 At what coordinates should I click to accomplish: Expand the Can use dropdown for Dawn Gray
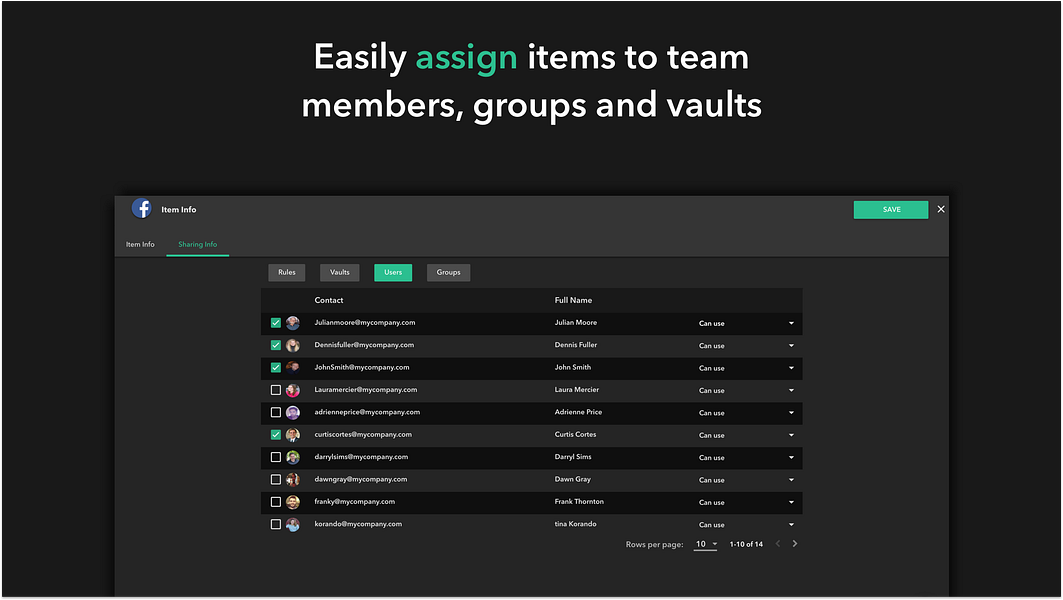(790, 479)
